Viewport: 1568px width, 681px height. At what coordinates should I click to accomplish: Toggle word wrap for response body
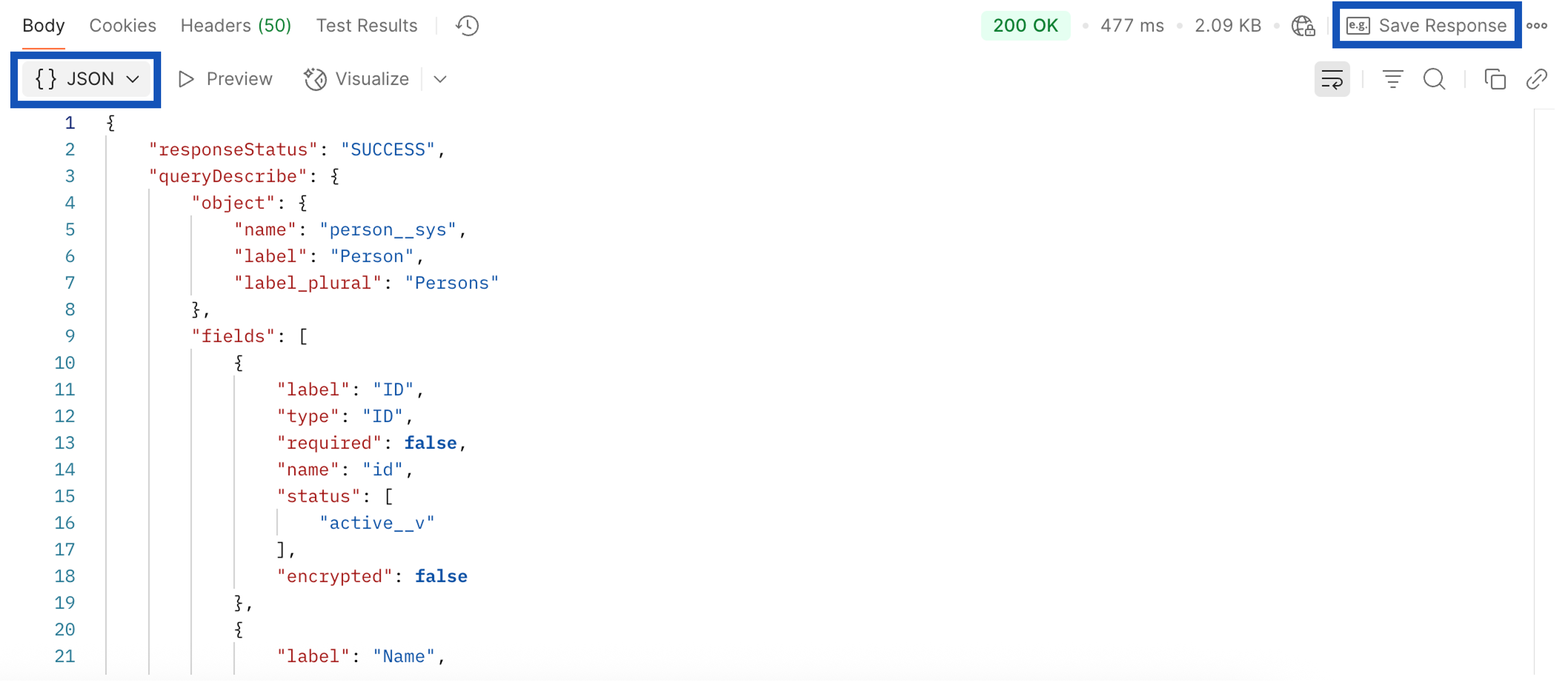[1331, 79]
